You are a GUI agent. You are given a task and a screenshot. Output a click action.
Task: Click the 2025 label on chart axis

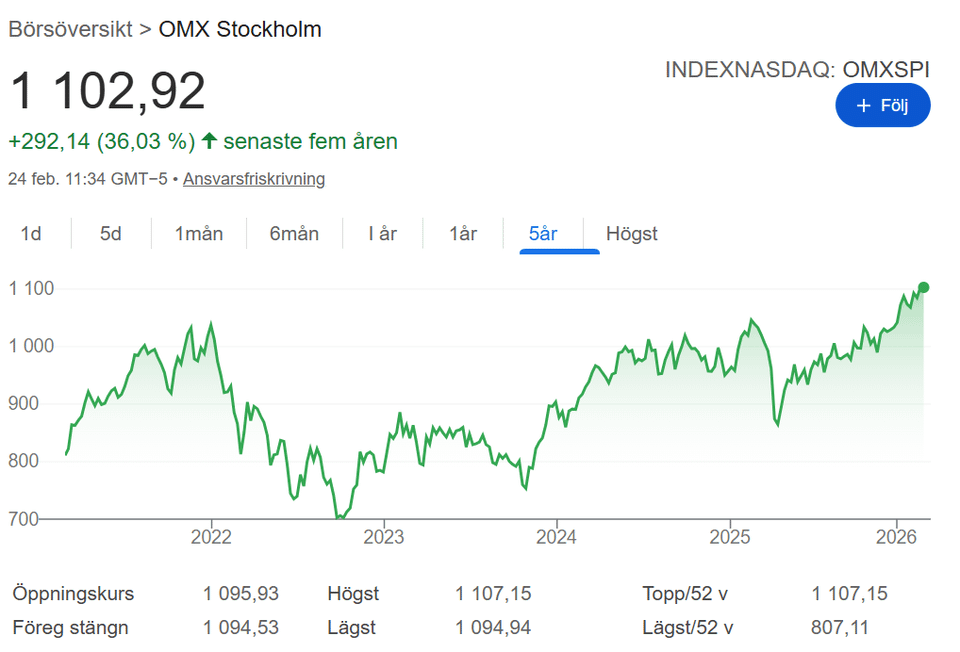(x=729, y=537)
